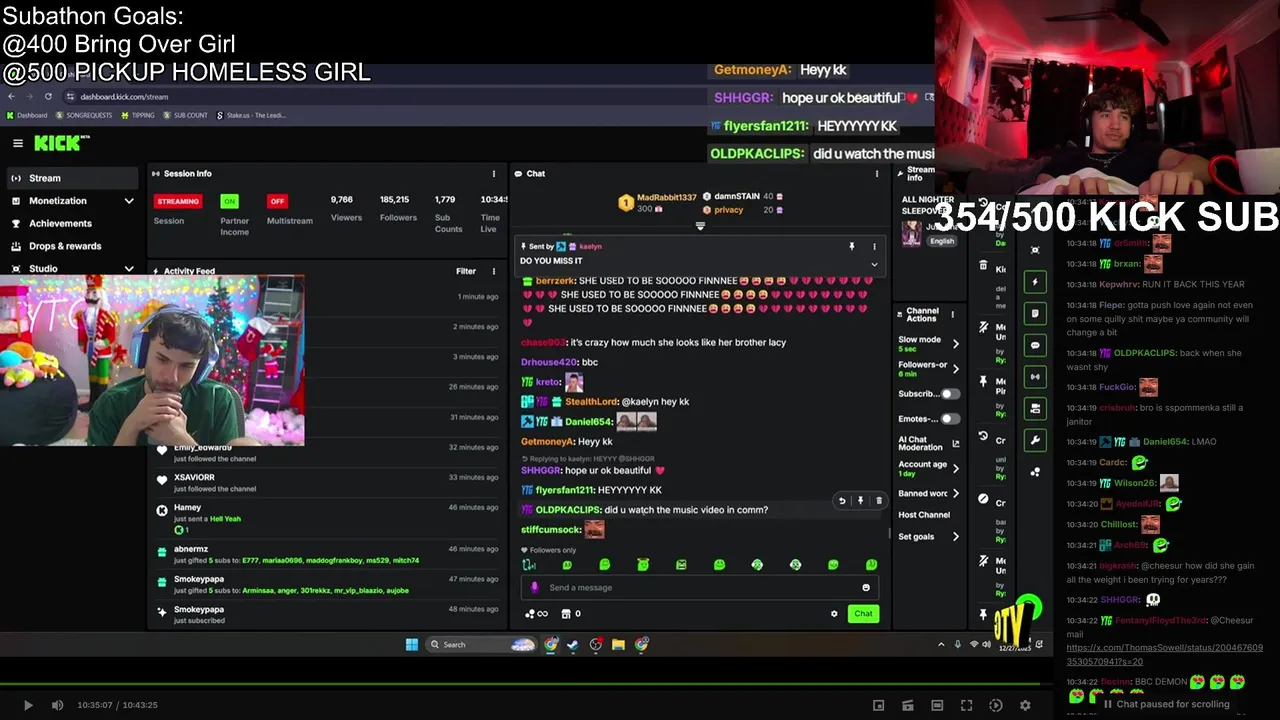1280x720 pixels.
Task: Open video player settings gear
Action: coord(1025,705)
